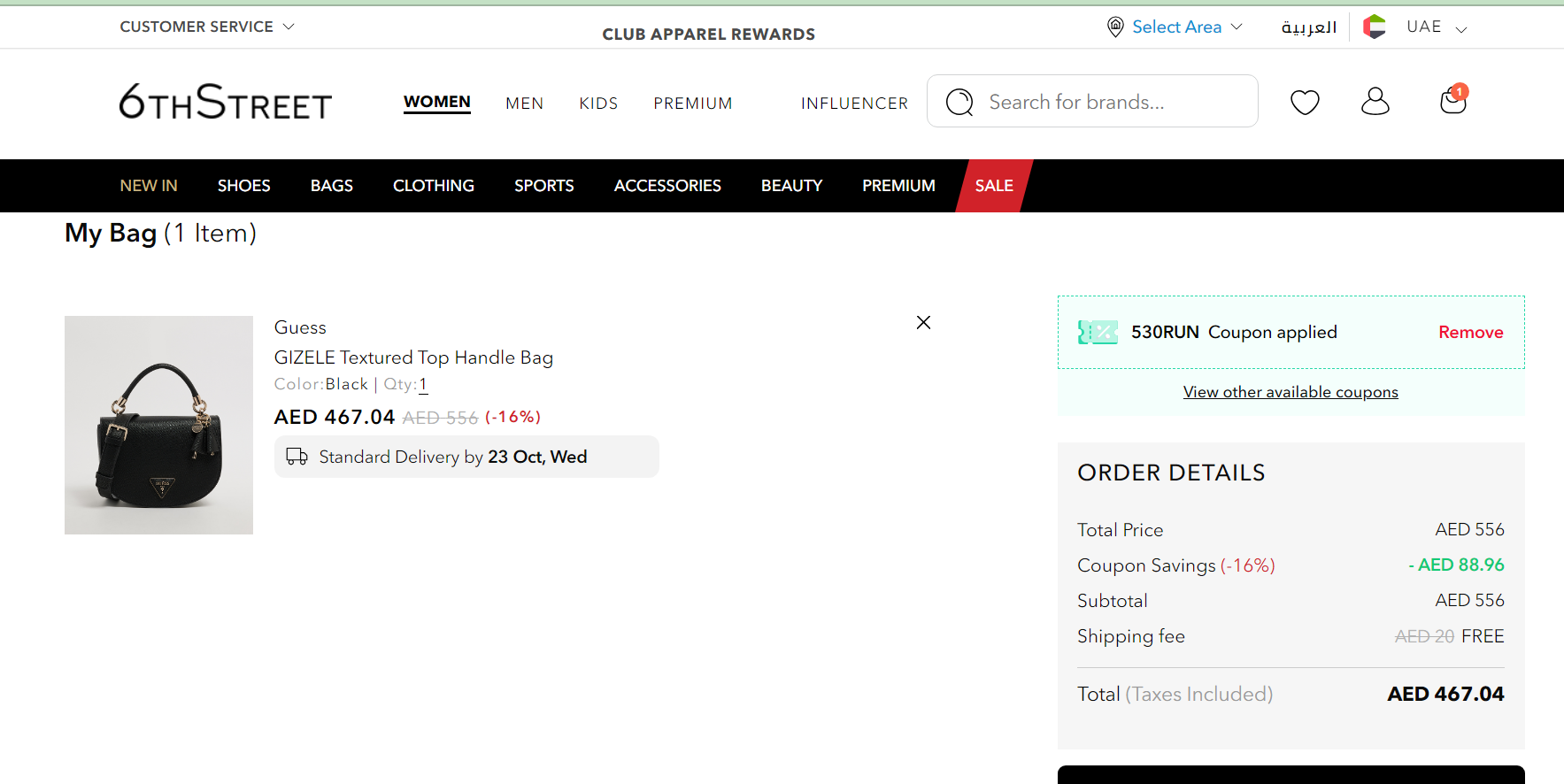Click the delivery truck icon

tap(297, 457)
